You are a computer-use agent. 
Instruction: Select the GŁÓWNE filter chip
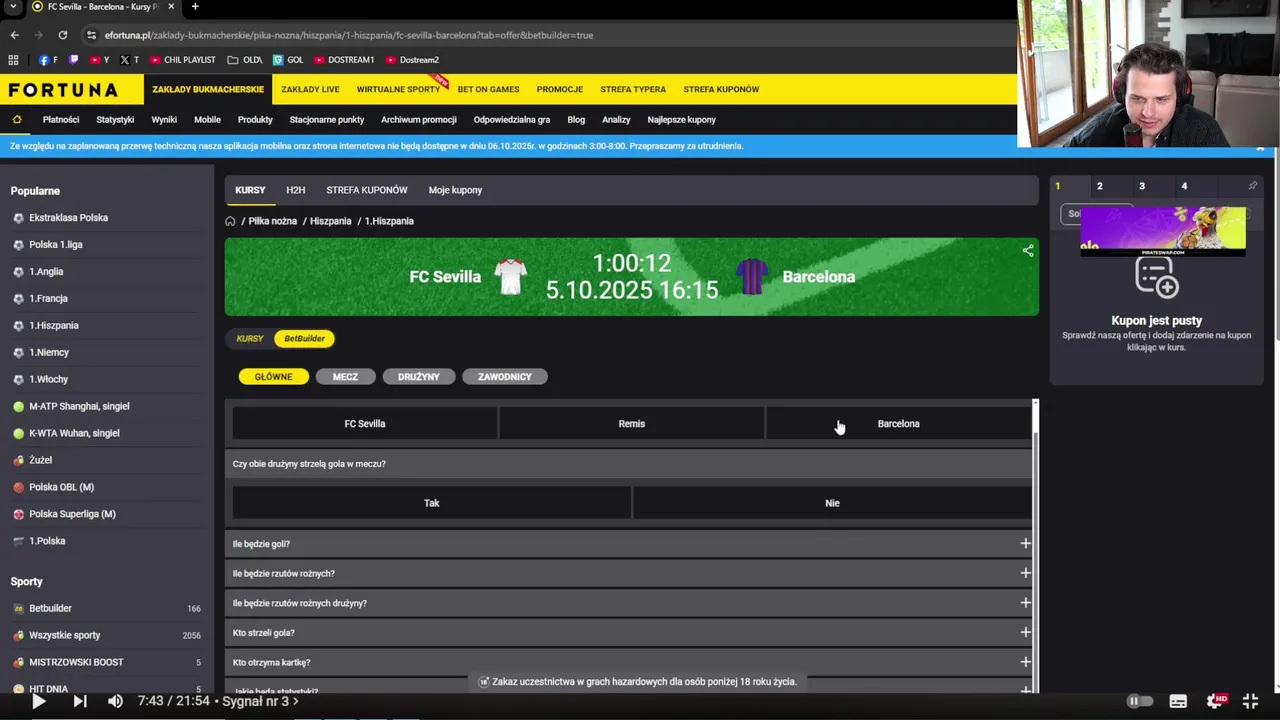(x=273, y=377)
